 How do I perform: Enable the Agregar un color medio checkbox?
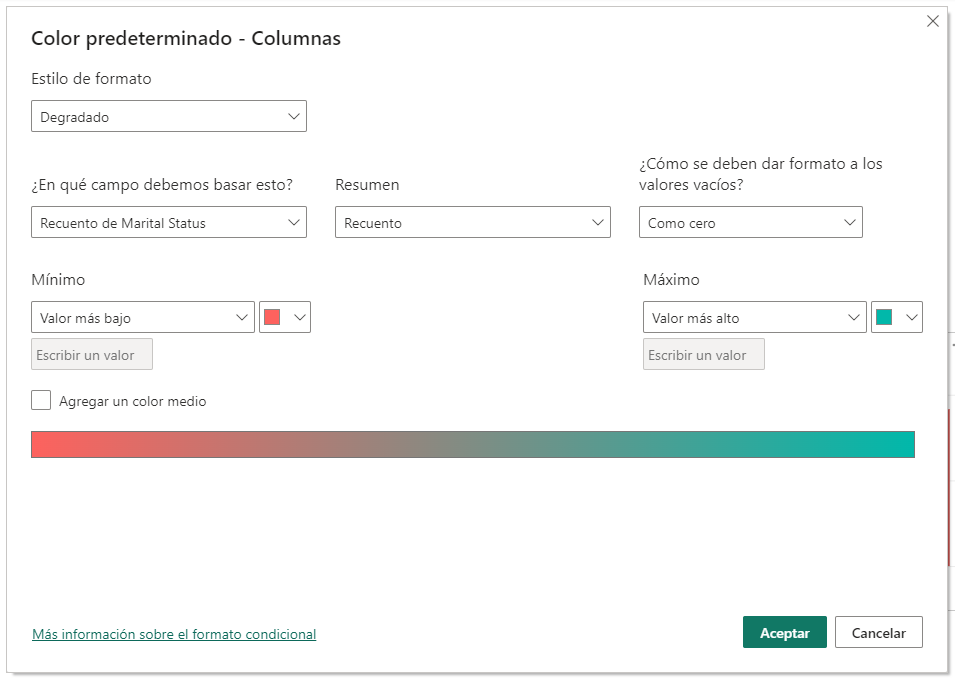41,401
